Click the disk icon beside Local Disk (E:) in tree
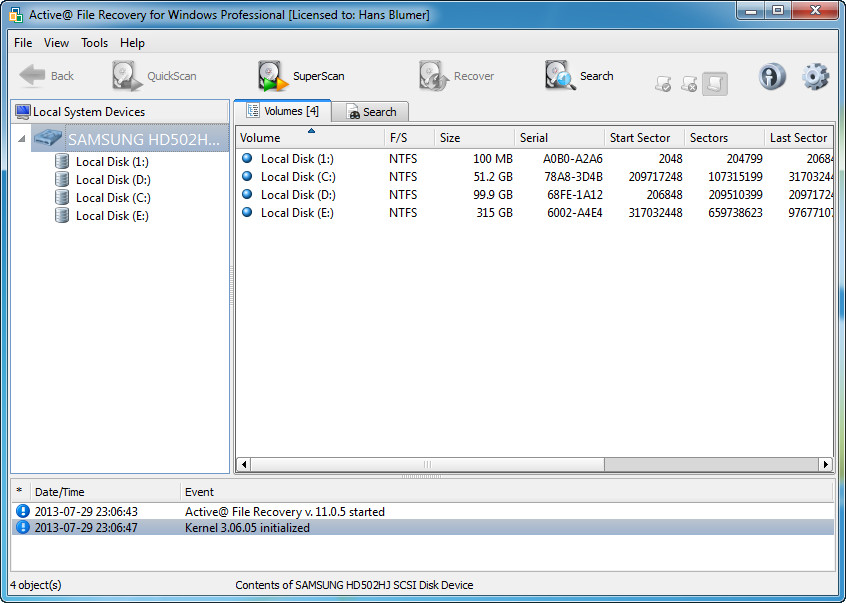This screenshot has width=846, height=603. (x=62, y=215)
